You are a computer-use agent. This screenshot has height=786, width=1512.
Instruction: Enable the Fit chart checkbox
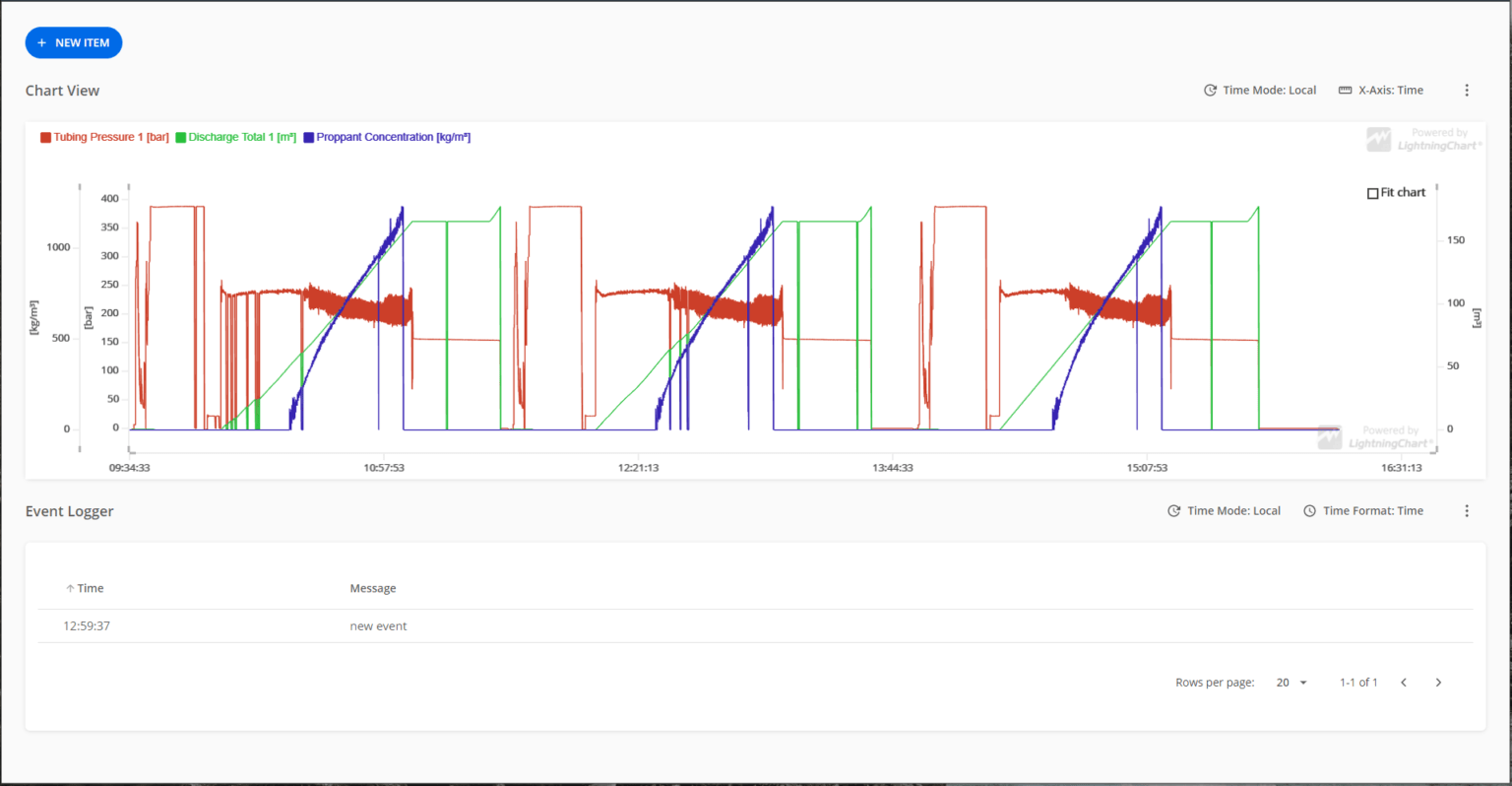coord(1372,194)
